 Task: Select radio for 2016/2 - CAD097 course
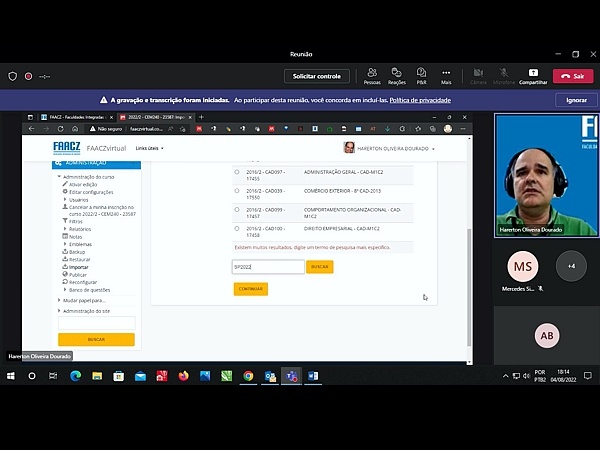click(x=237, y=172)
